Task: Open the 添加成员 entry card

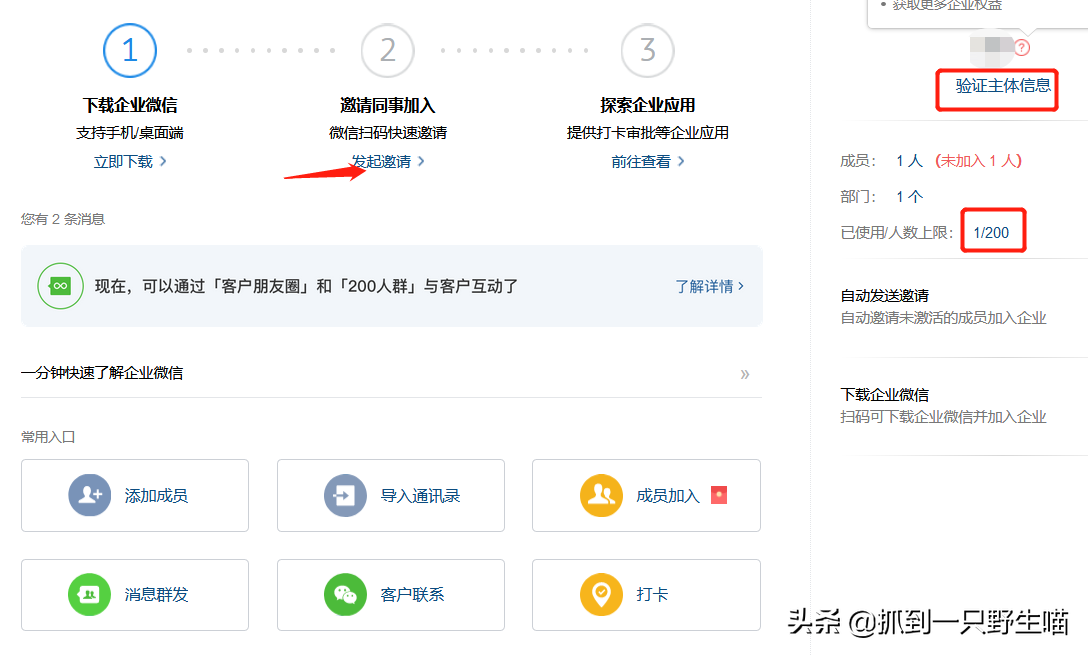Action: pos(135,495)
